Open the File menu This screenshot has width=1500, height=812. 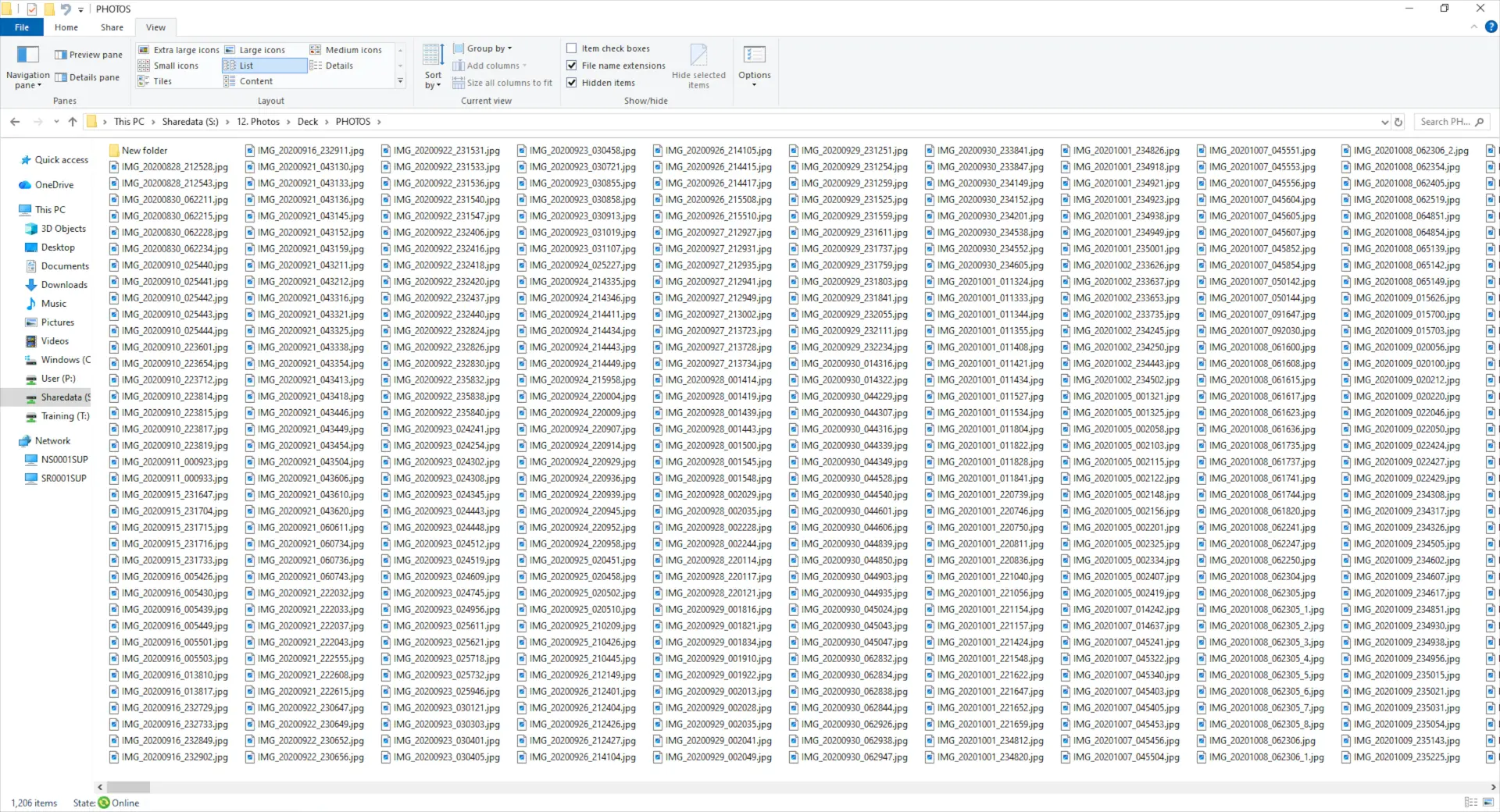coord(22,27)
